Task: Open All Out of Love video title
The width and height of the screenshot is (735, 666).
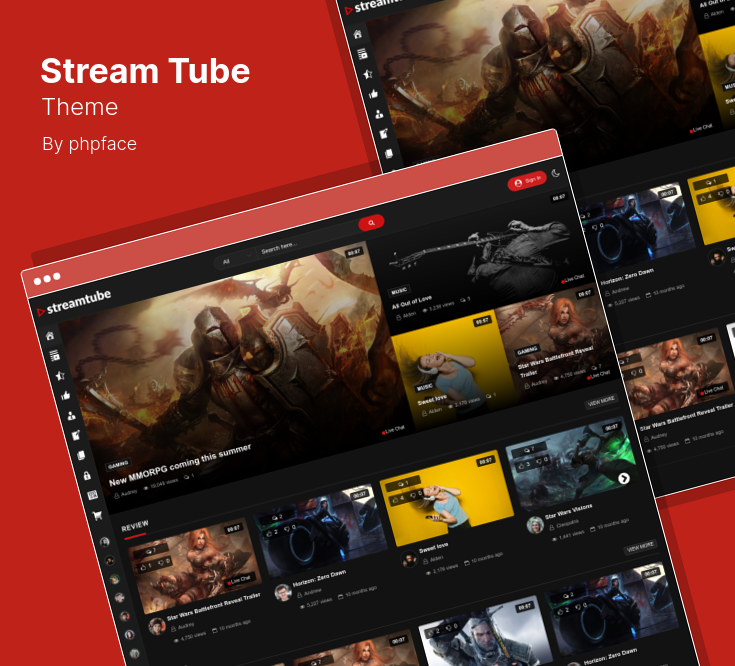Action: 412,302
